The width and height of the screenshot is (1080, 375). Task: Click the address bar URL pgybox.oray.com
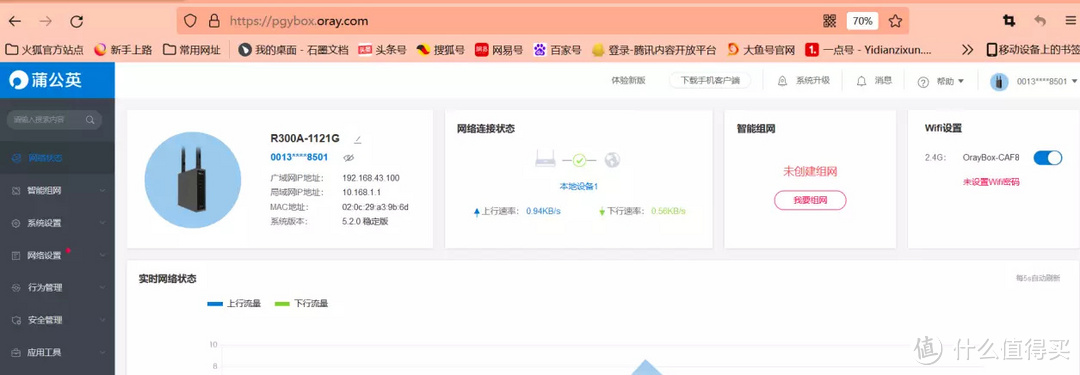(x=299, y=21)
